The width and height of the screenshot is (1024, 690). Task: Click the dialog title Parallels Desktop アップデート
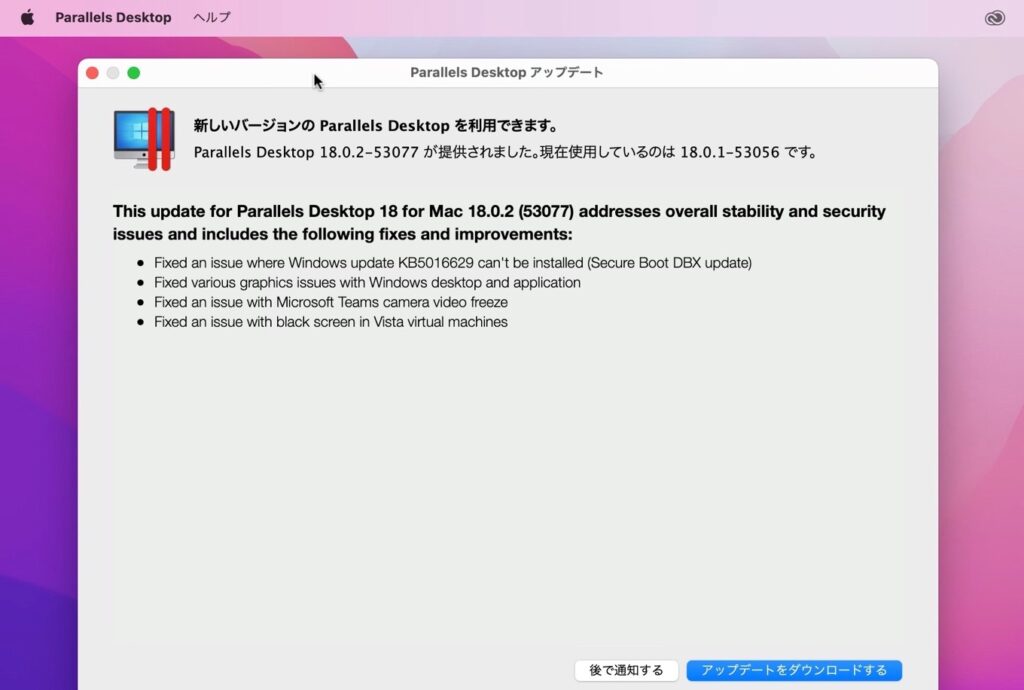click(507, 72)
